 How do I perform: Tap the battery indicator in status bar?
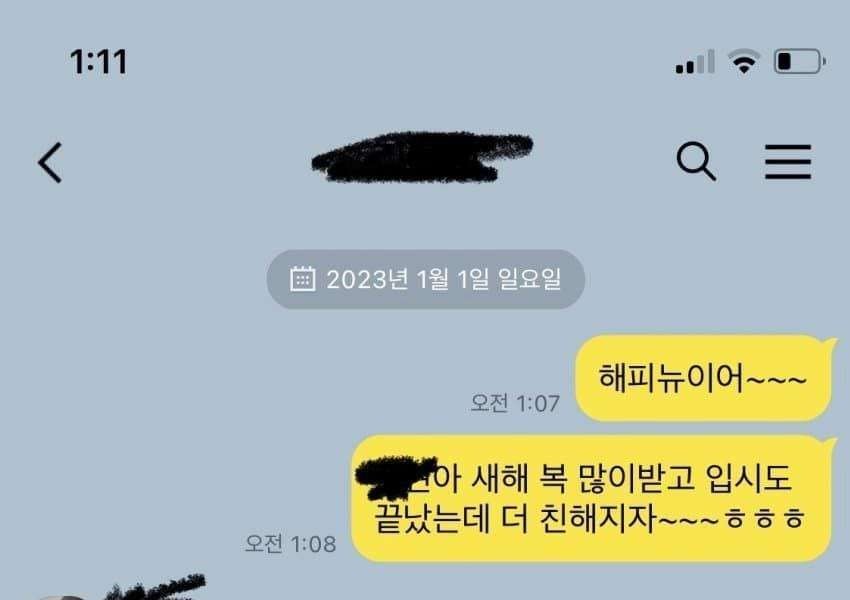[x=800, y=61]
